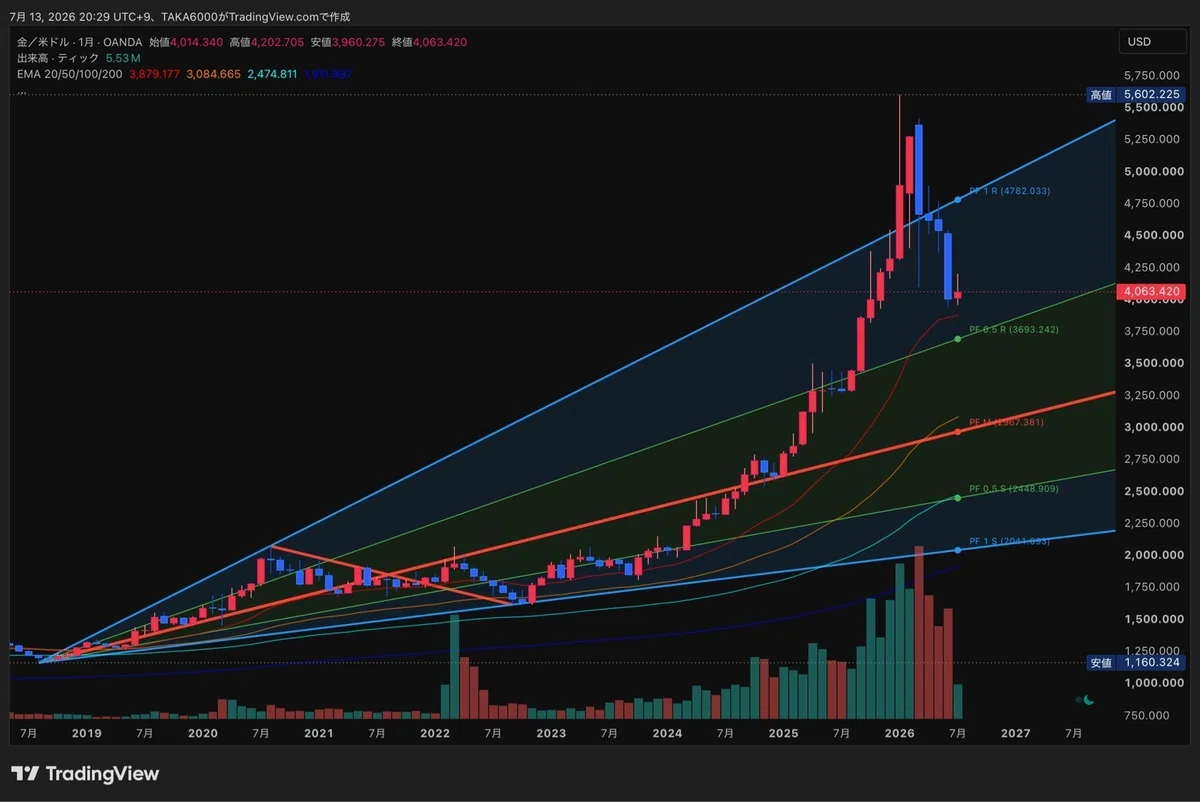Select the green PF 0.5 R anchor dot
1200x802 pixels.
(958, 339)
